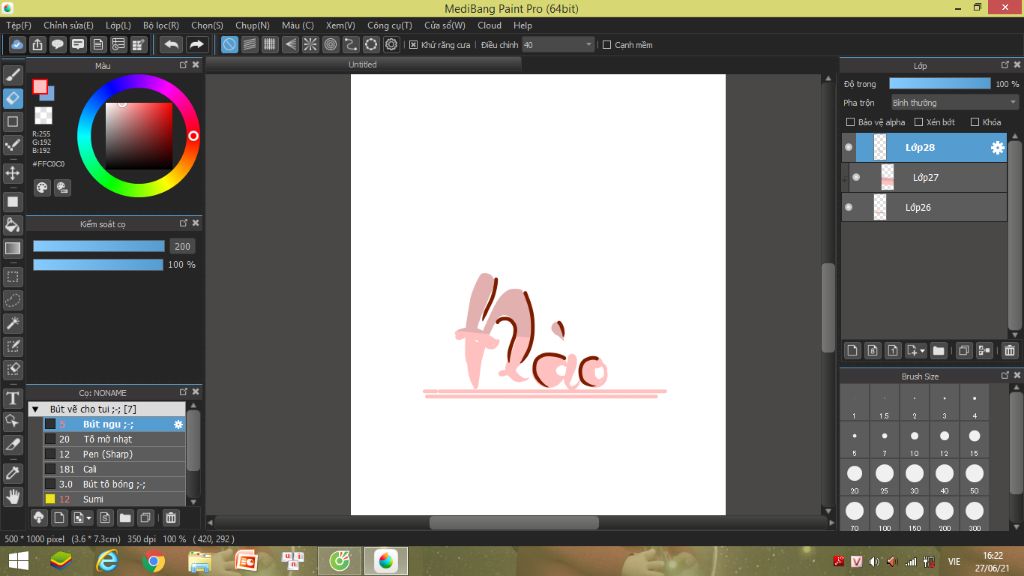This screenshot has height=576, width=1024.
Task: Select the Eraser tool
Action: tap(12, 99)
